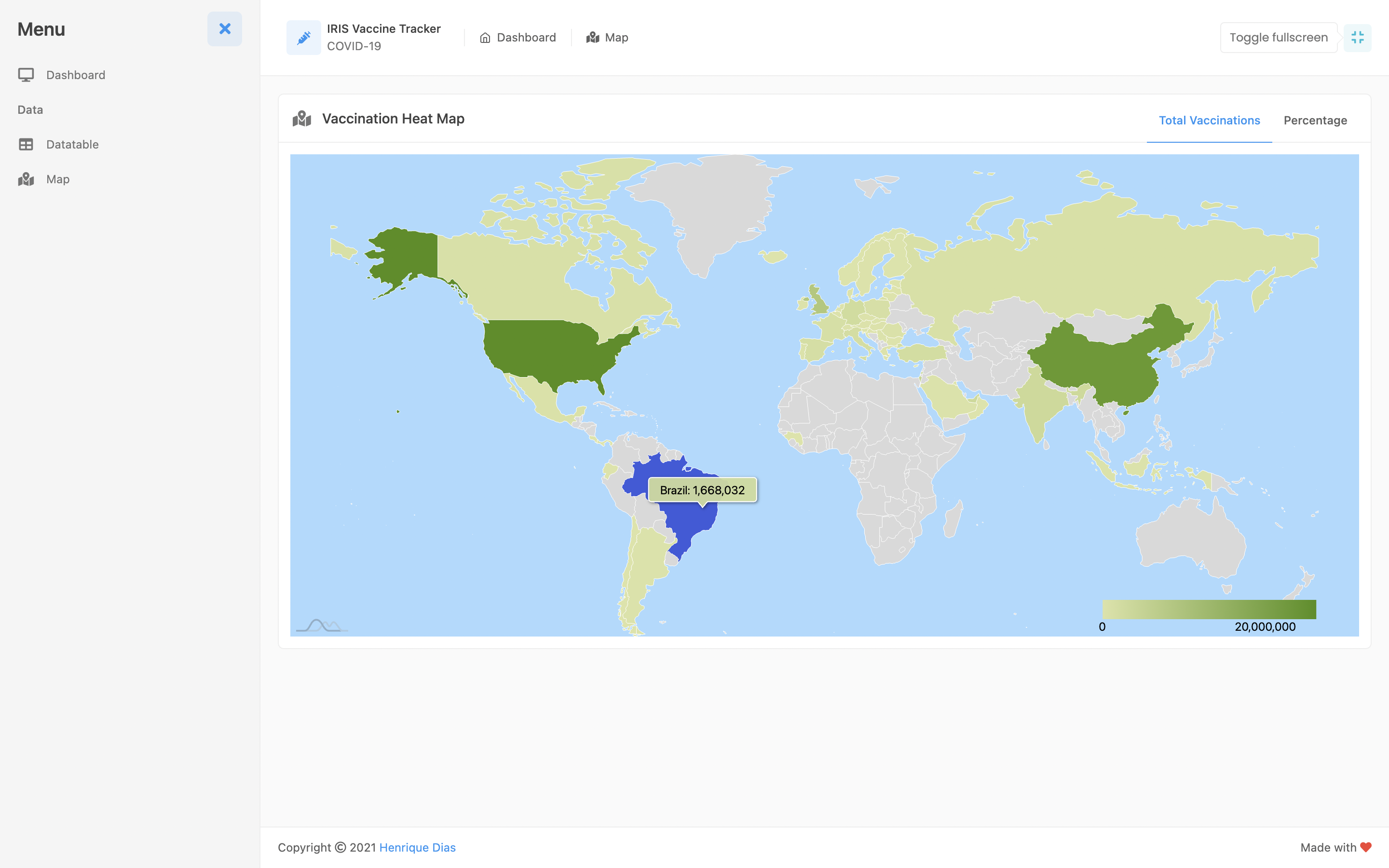
Task: Click the fullscreen compress arrows icon
Action: [x=1357, y=38]
